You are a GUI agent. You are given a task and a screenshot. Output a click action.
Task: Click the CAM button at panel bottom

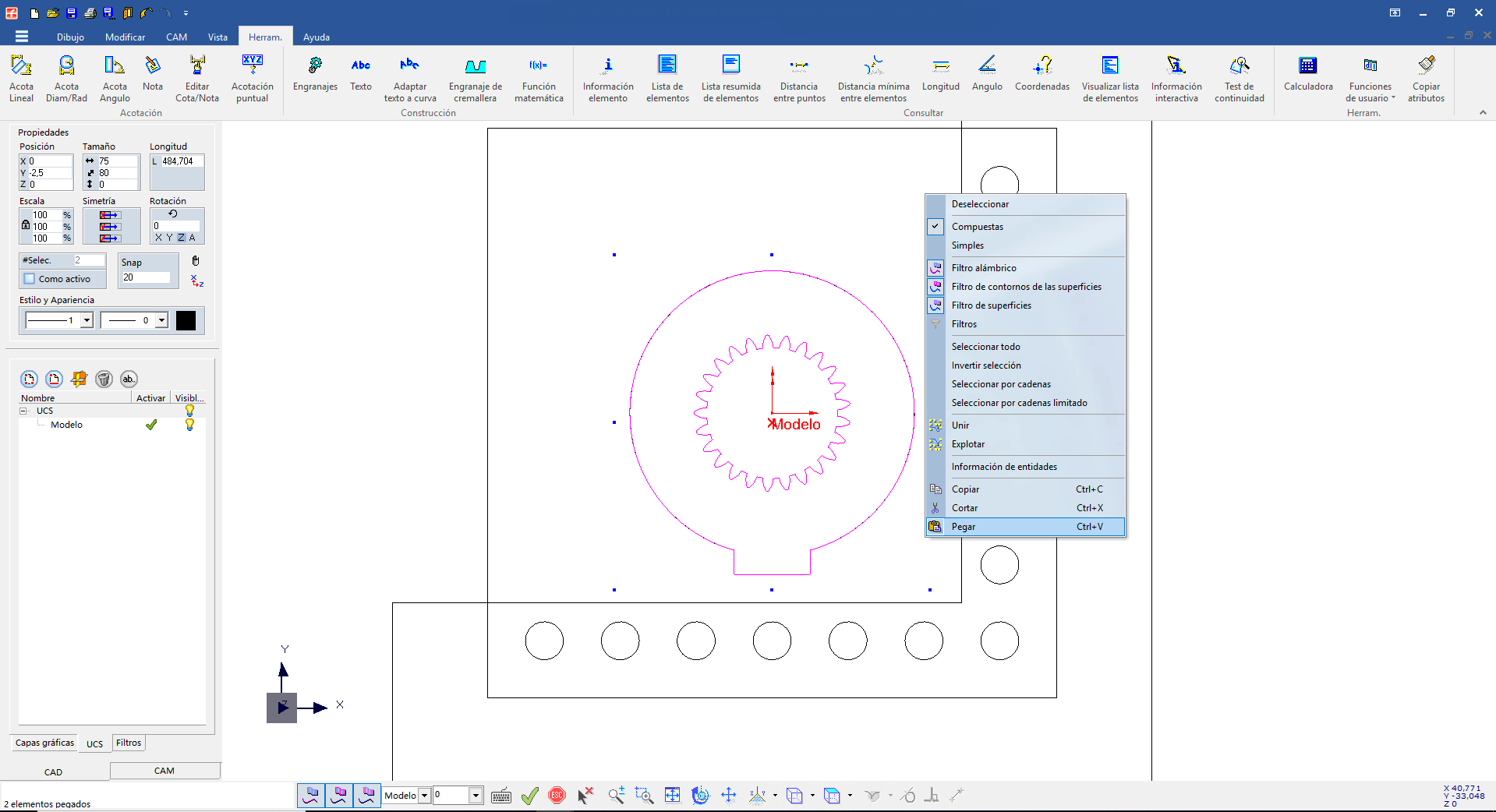click(x=164, y=771)
